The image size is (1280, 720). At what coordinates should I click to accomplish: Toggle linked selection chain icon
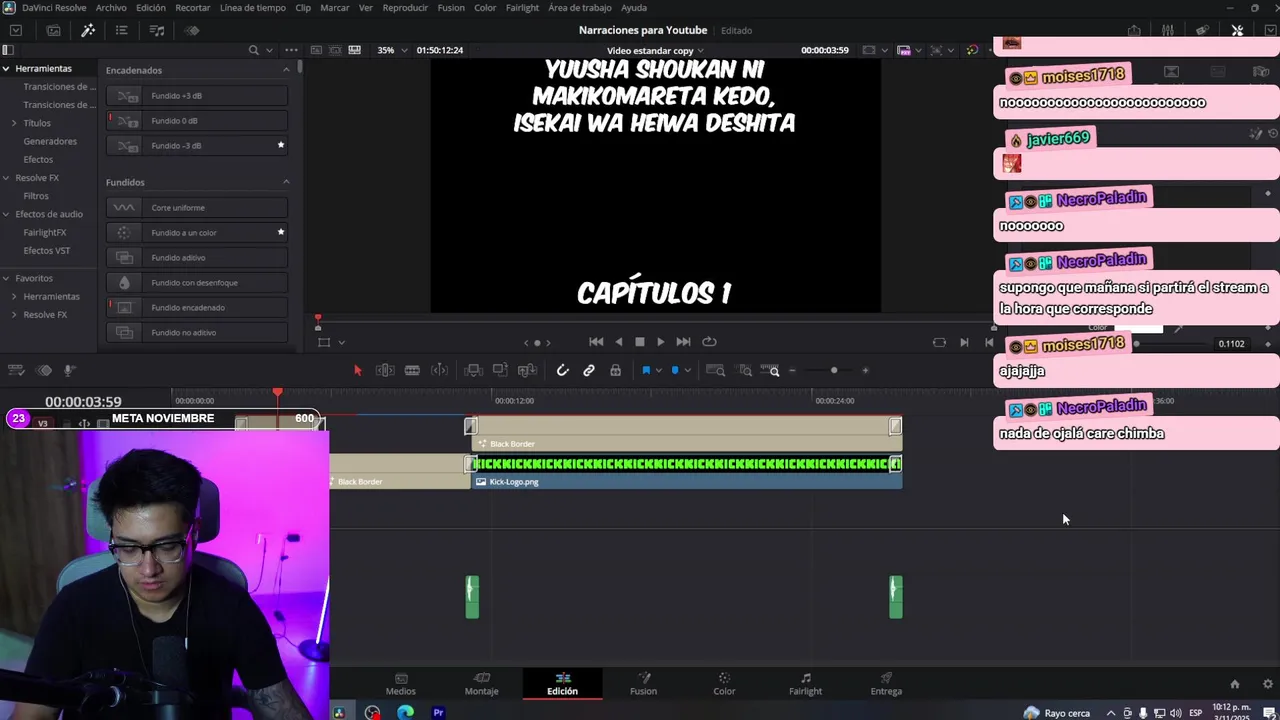coord(589,370)
